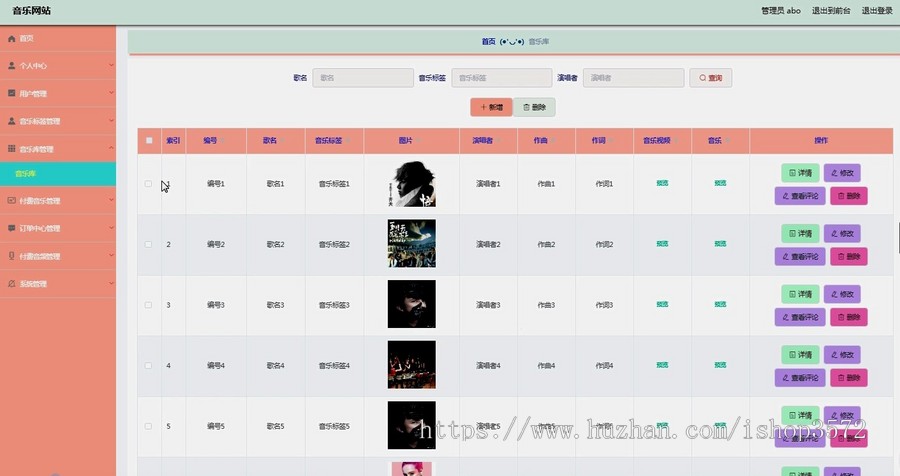900x476 pixels.
Task: Expand the 订单中心管理 chevron
Action: (x=111, y=228)
